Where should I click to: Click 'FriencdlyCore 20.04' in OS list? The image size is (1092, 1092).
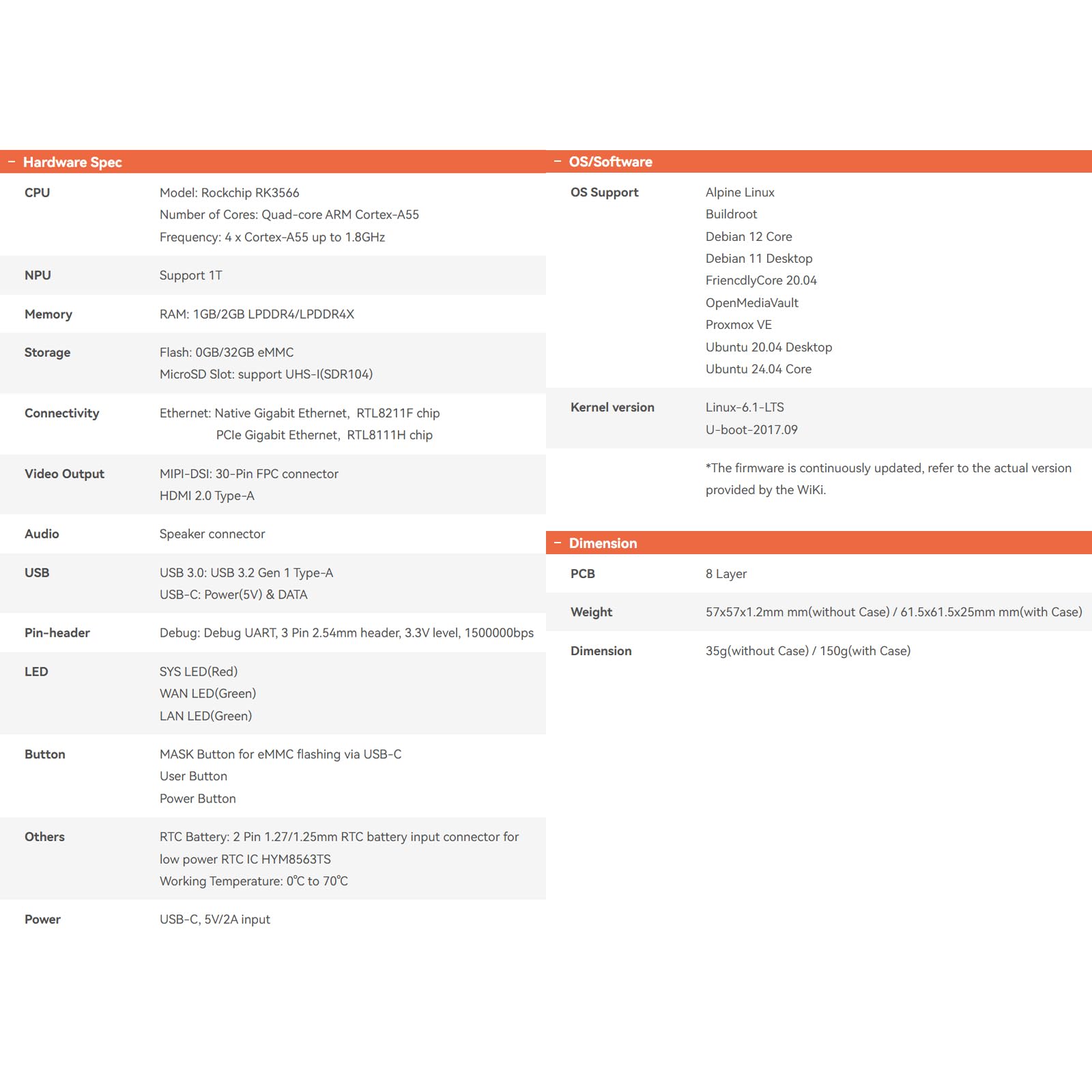[762, 281]
